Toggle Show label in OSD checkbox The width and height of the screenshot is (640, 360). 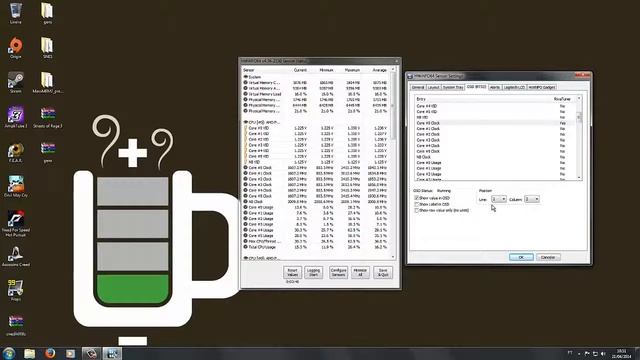[x=417, y=204]
